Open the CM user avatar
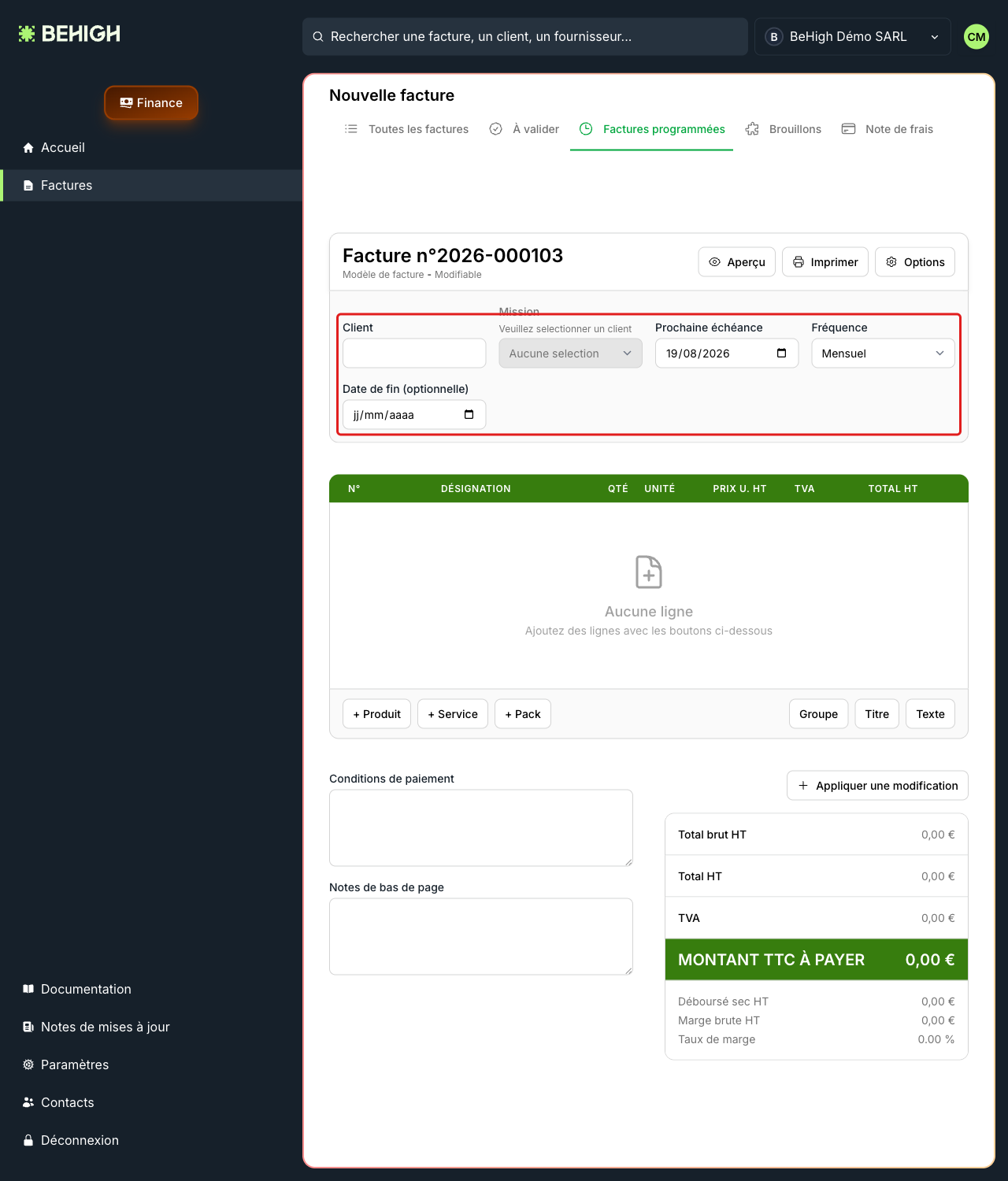 coord(976,36)
